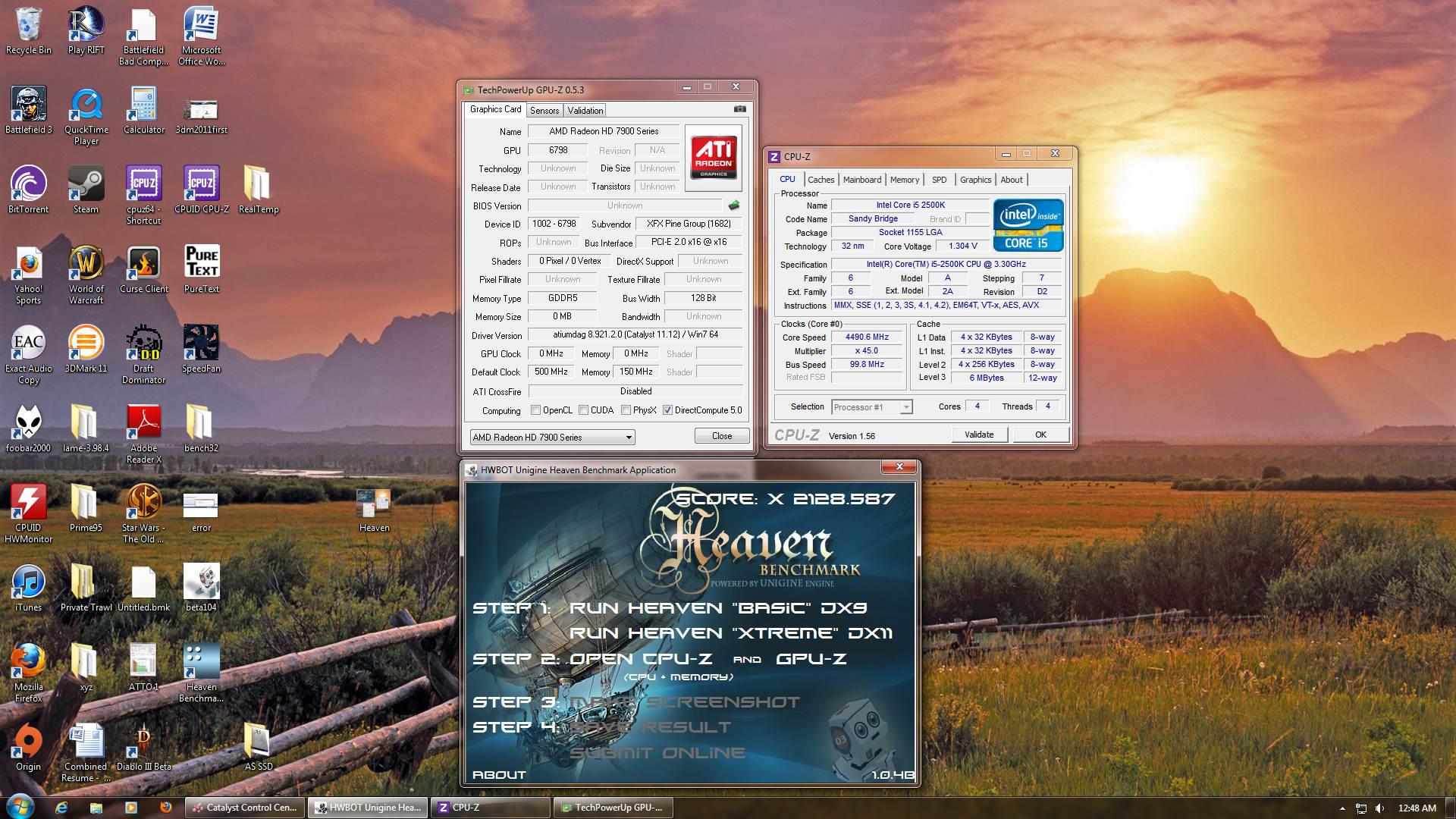Open the Windows Start button
Viewport: 1456px width, 819px height.
19,807
